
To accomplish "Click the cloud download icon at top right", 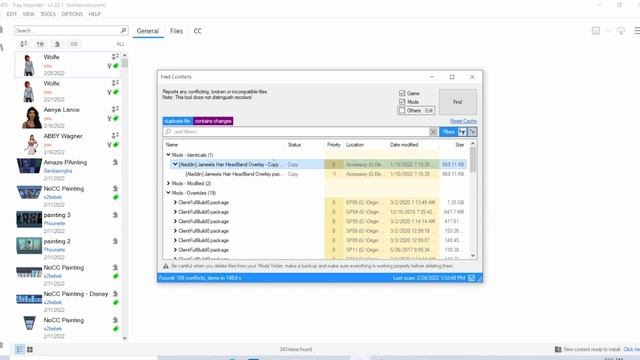I will pos(621,31).
